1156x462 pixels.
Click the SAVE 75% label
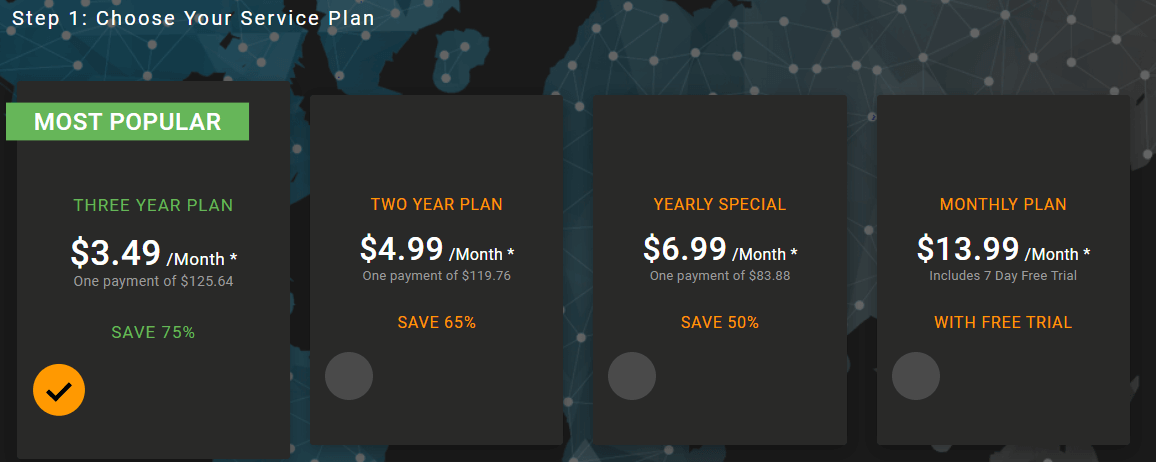click(x=153, y=332)
